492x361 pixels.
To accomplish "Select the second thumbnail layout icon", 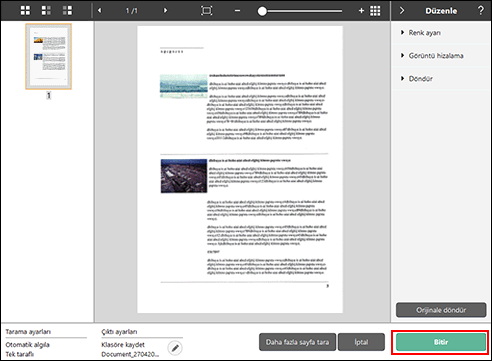I will coord(46,11).
